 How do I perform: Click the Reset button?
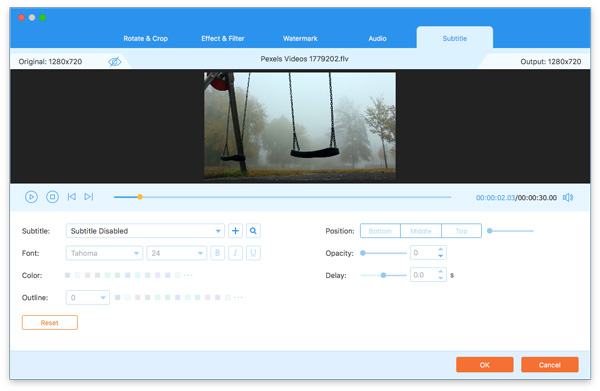click(x=50, y=323)
